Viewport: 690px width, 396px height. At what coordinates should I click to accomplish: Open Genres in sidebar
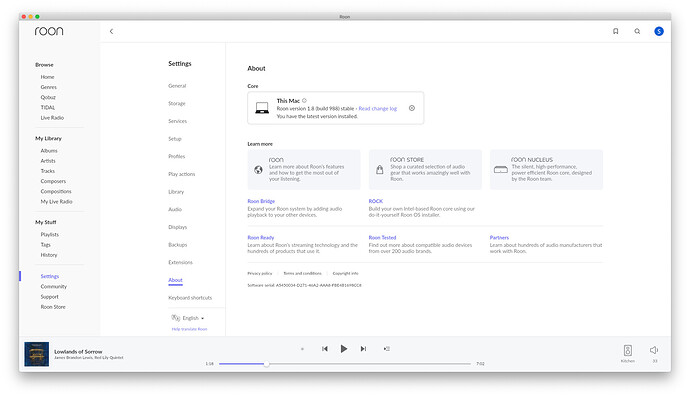click(48, 87)
